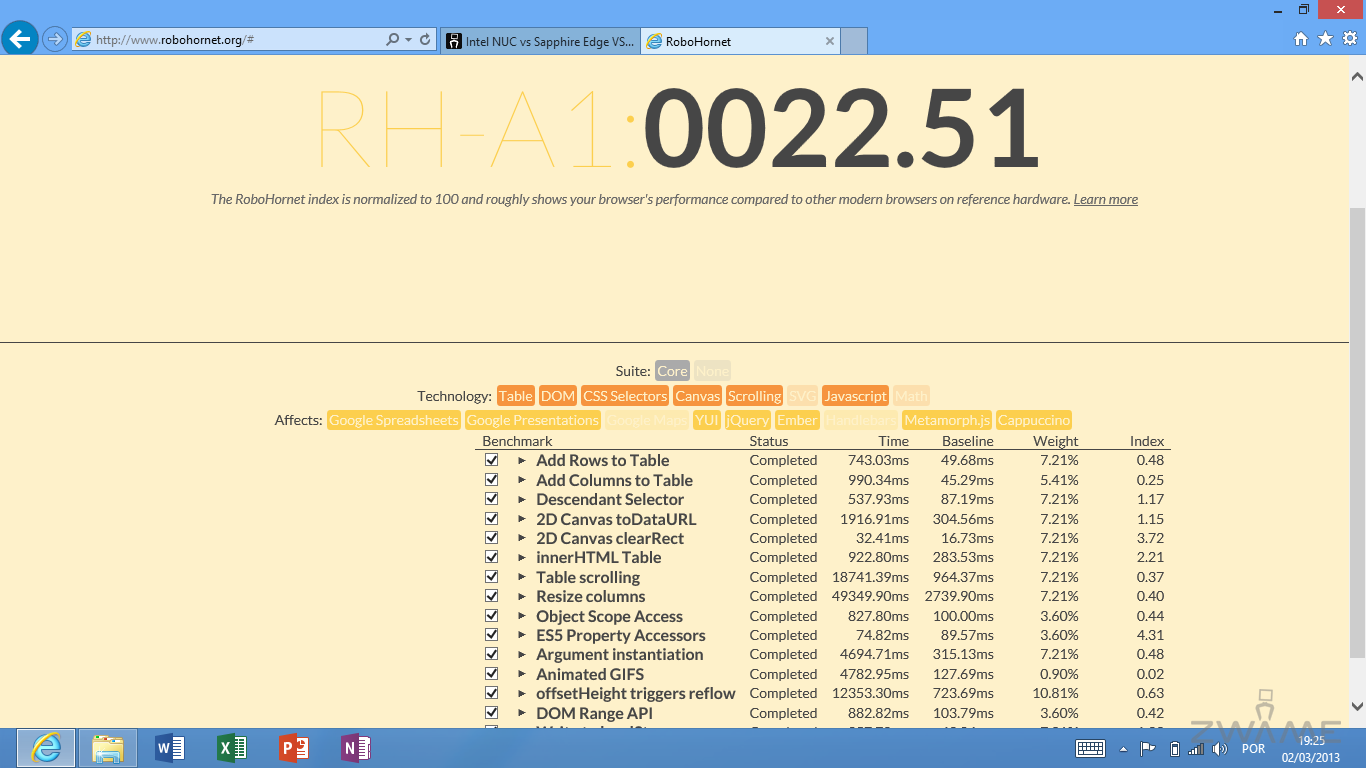Refresh the page with reload icon

point(425,40)
